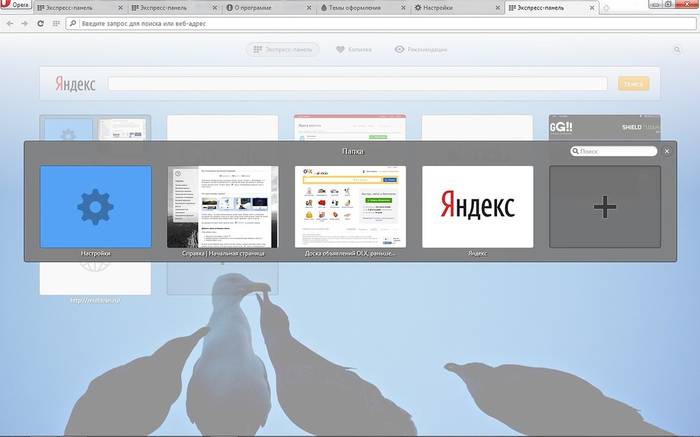The image size is (700, 437).
Task: Open the Рекомендации section
Action: click(x=421, y=50)
